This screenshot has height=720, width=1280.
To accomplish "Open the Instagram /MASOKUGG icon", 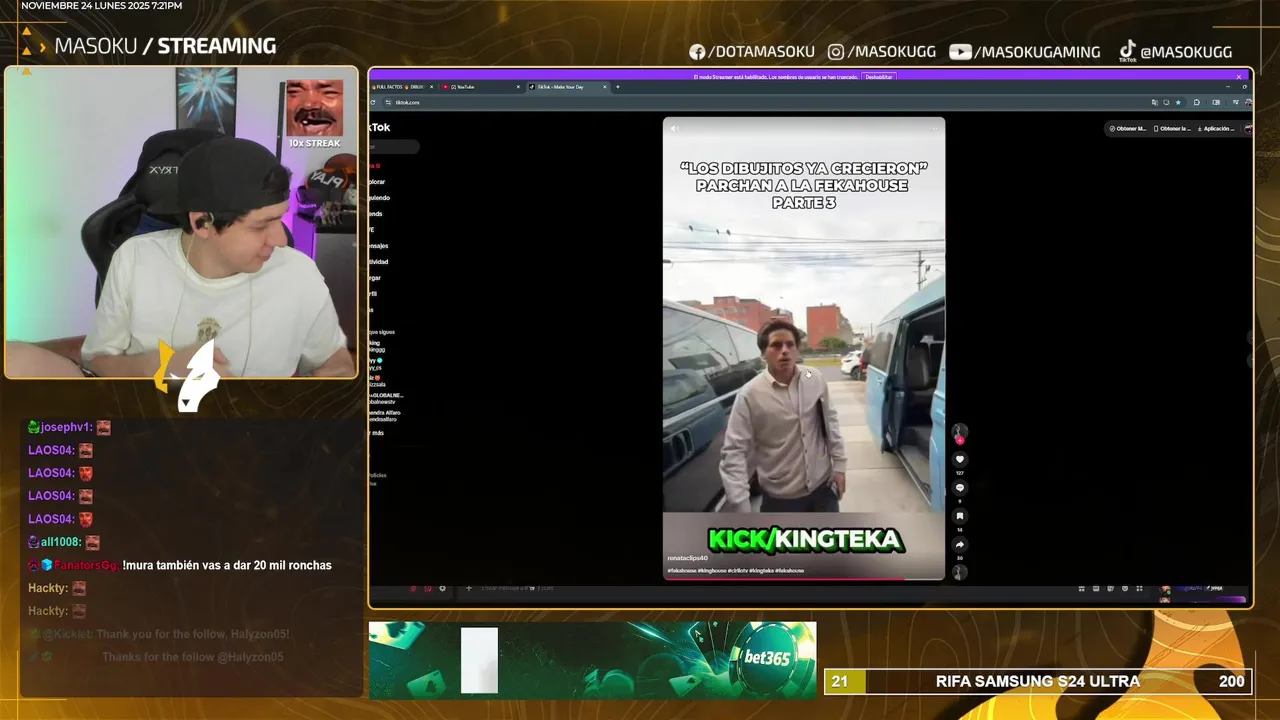I will coord(836,52).
